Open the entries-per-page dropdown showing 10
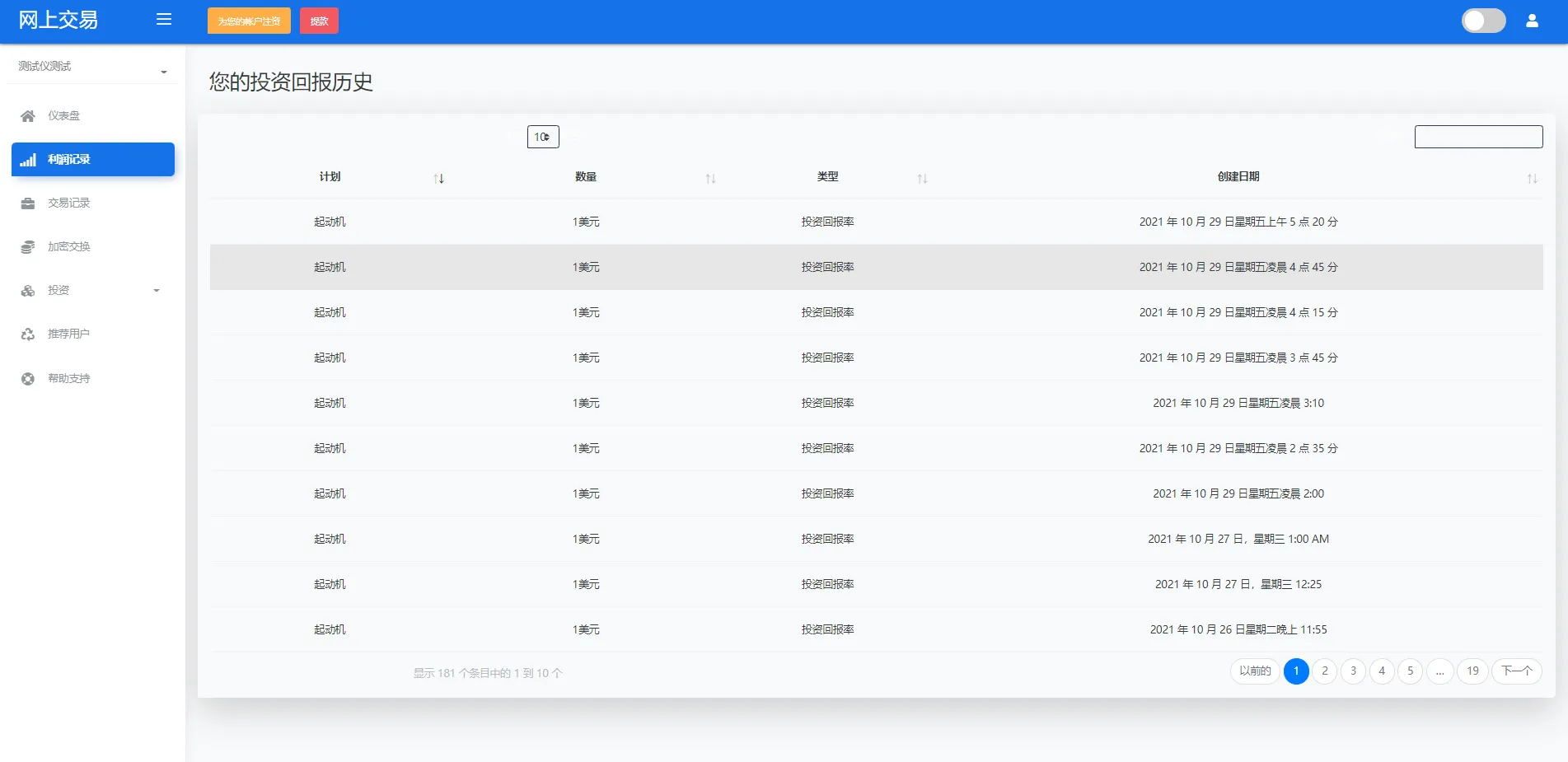 tap(543, 137)
